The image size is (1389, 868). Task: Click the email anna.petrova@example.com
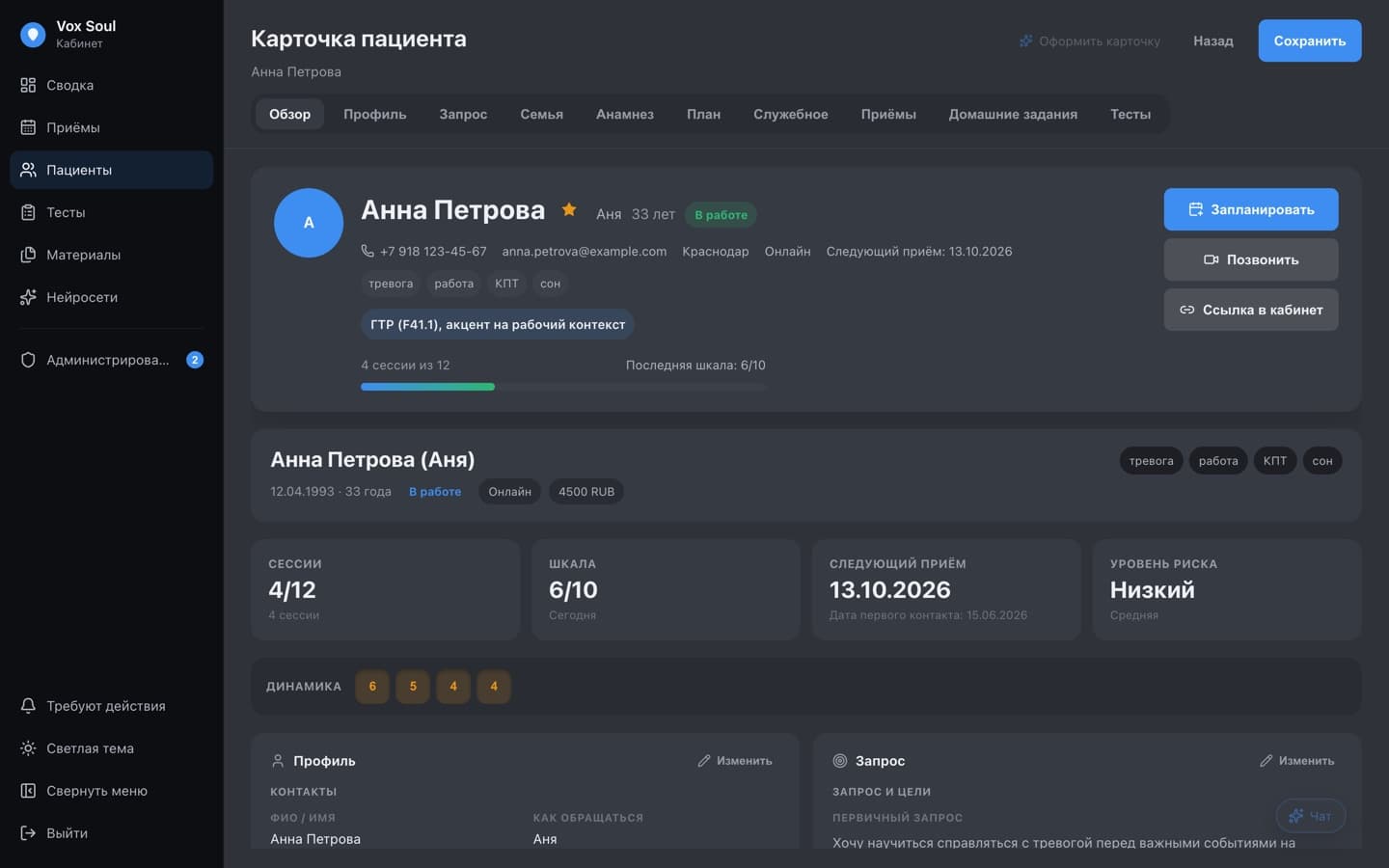tap(585, 251)
